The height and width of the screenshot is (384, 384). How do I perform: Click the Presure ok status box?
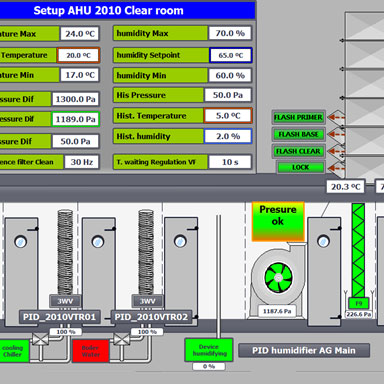click(x=278, y=221)
